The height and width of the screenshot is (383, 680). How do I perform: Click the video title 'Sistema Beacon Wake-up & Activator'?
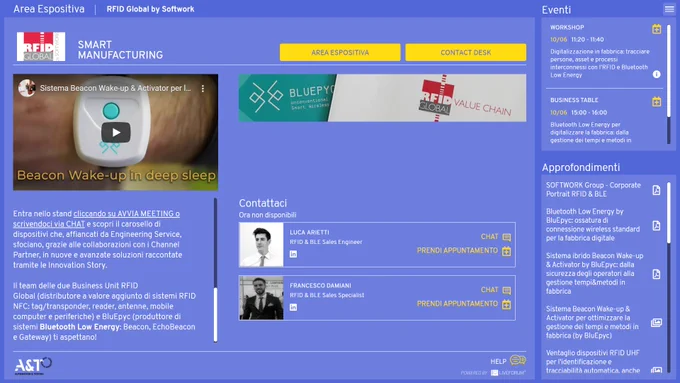[x=115, y=88]
